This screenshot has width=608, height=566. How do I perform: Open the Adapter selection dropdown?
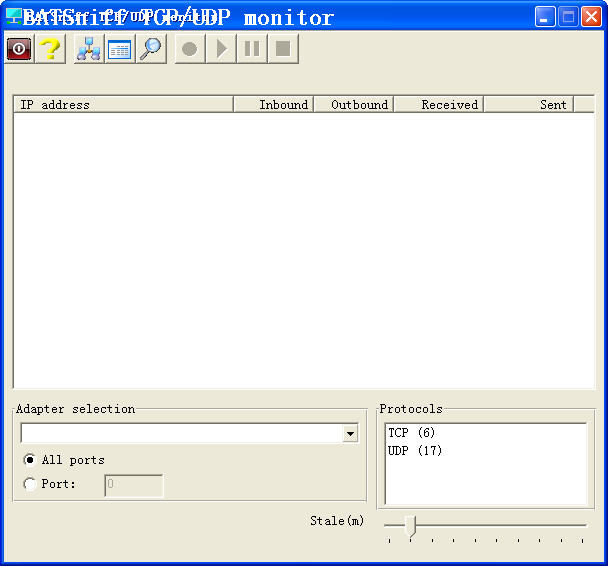350,434
